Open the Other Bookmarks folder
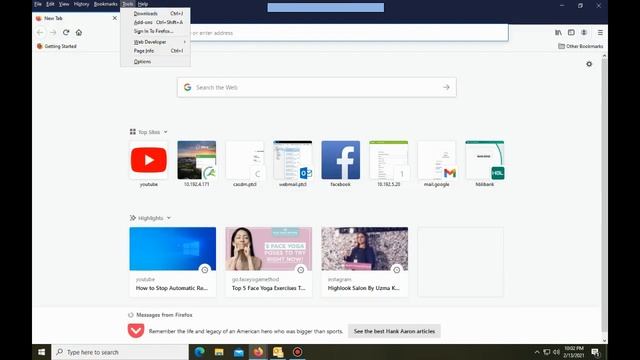This screenshot has width=640, height=360. click(x=580, y=46)
